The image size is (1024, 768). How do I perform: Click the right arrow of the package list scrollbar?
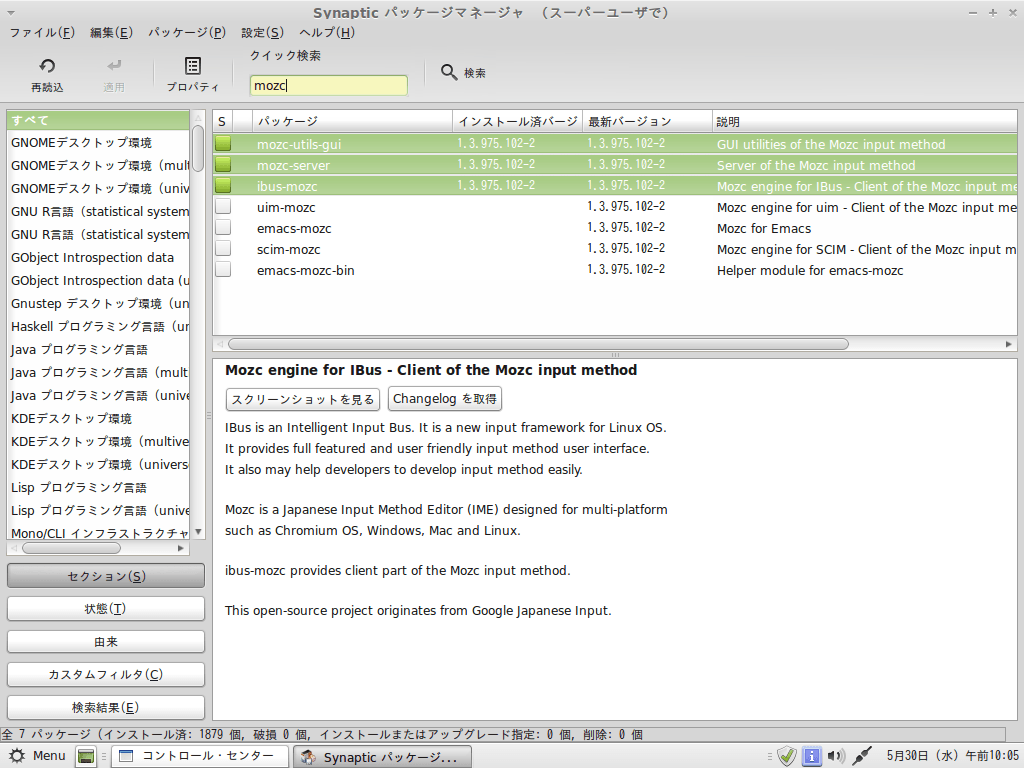[x=1009, y=344]
